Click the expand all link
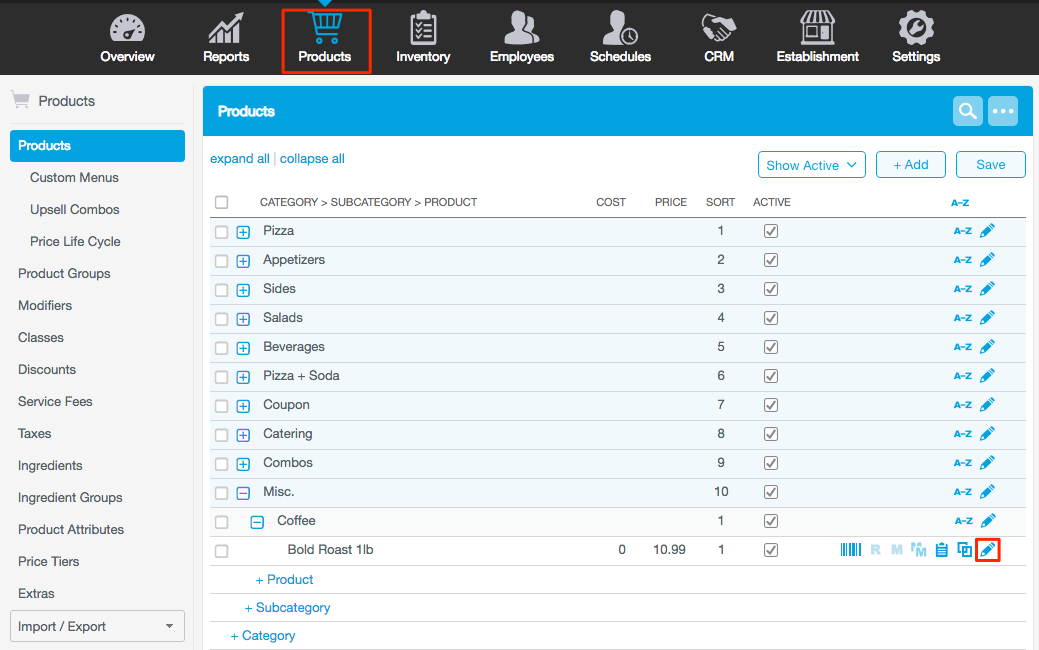Screen dimensions: 1039x650 point(239,158)
